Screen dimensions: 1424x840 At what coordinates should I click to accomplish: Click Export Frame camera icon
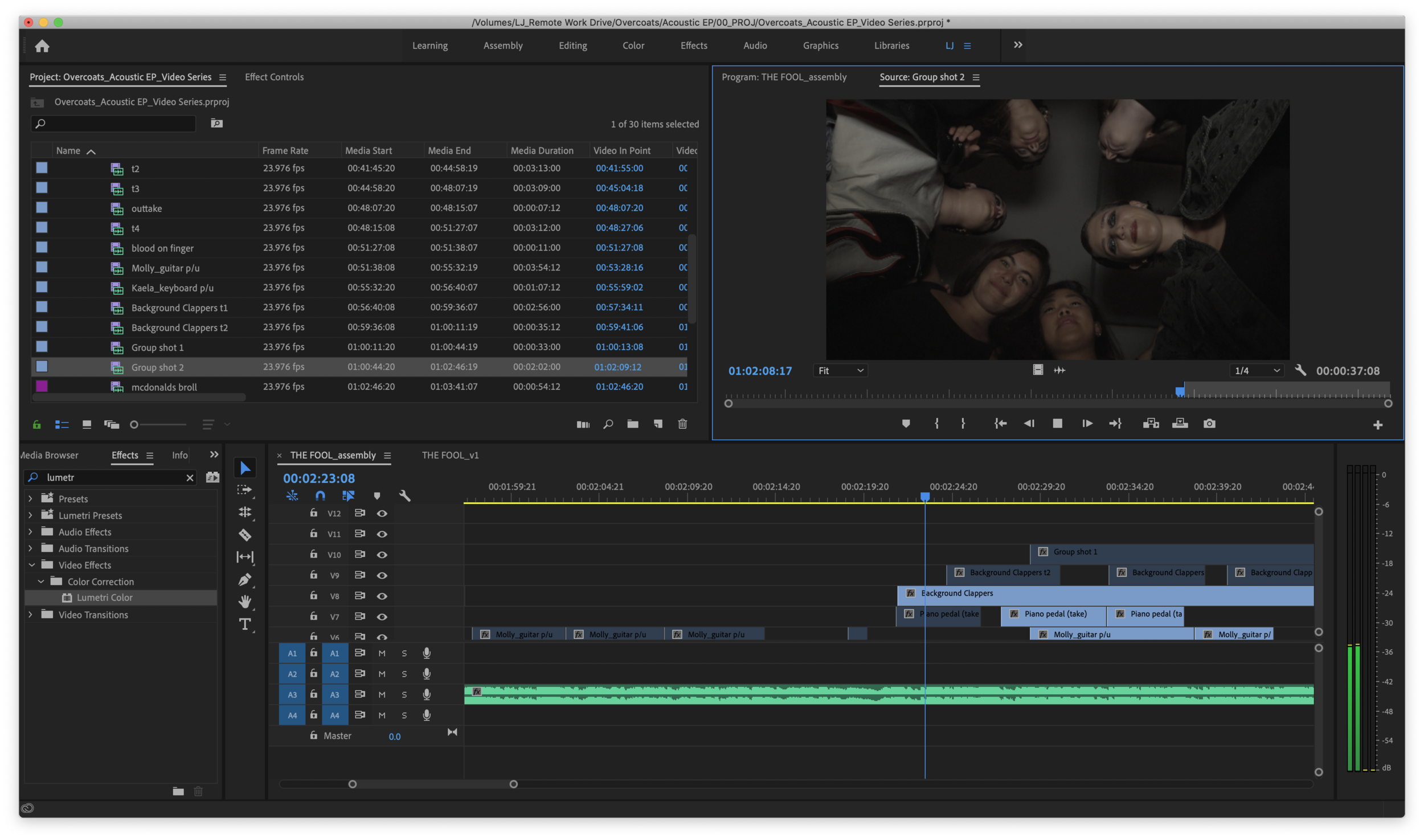tap(1209, 424)
